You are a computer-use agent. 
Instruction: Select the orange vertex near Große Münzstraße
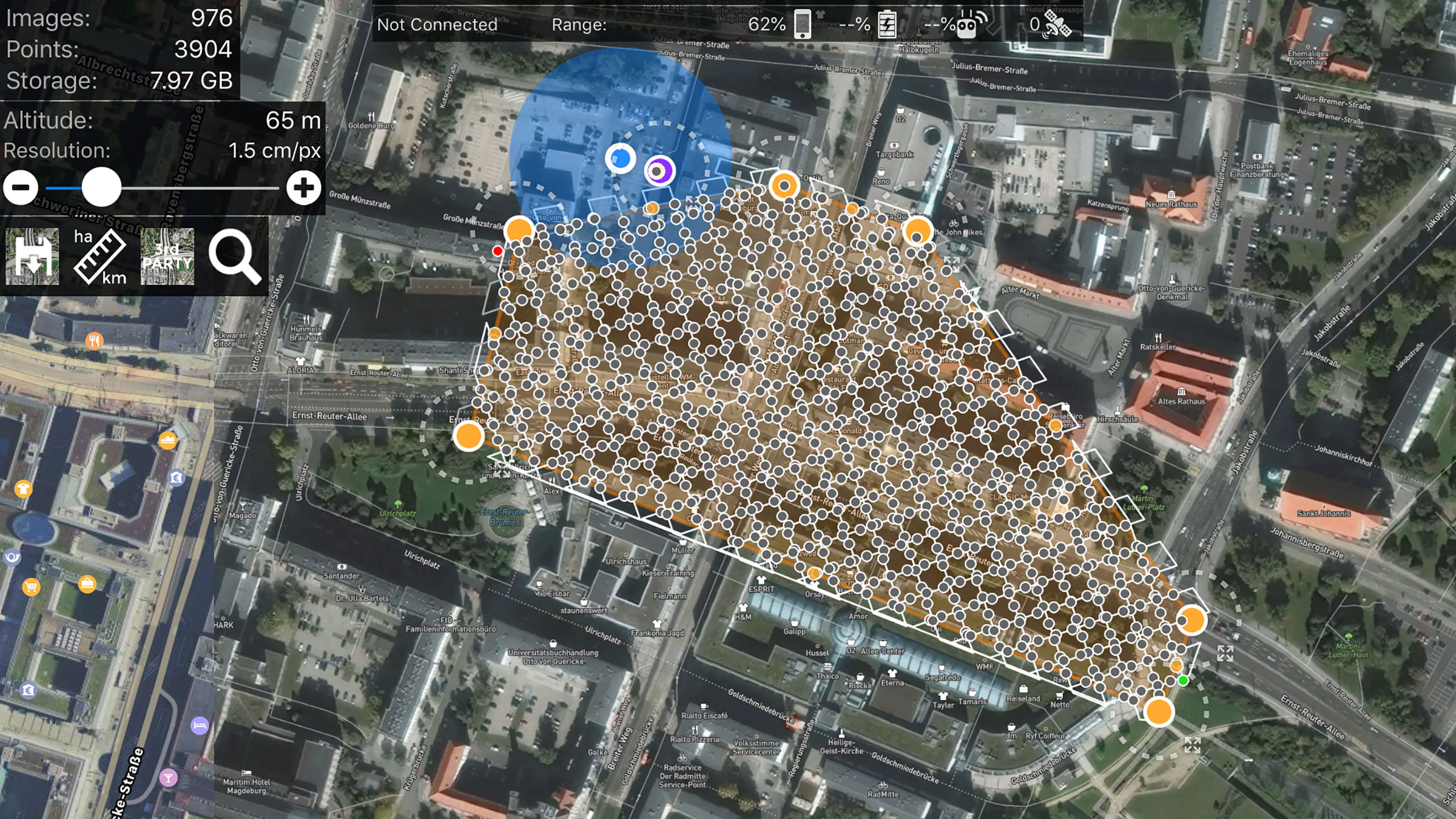point(519,230)
